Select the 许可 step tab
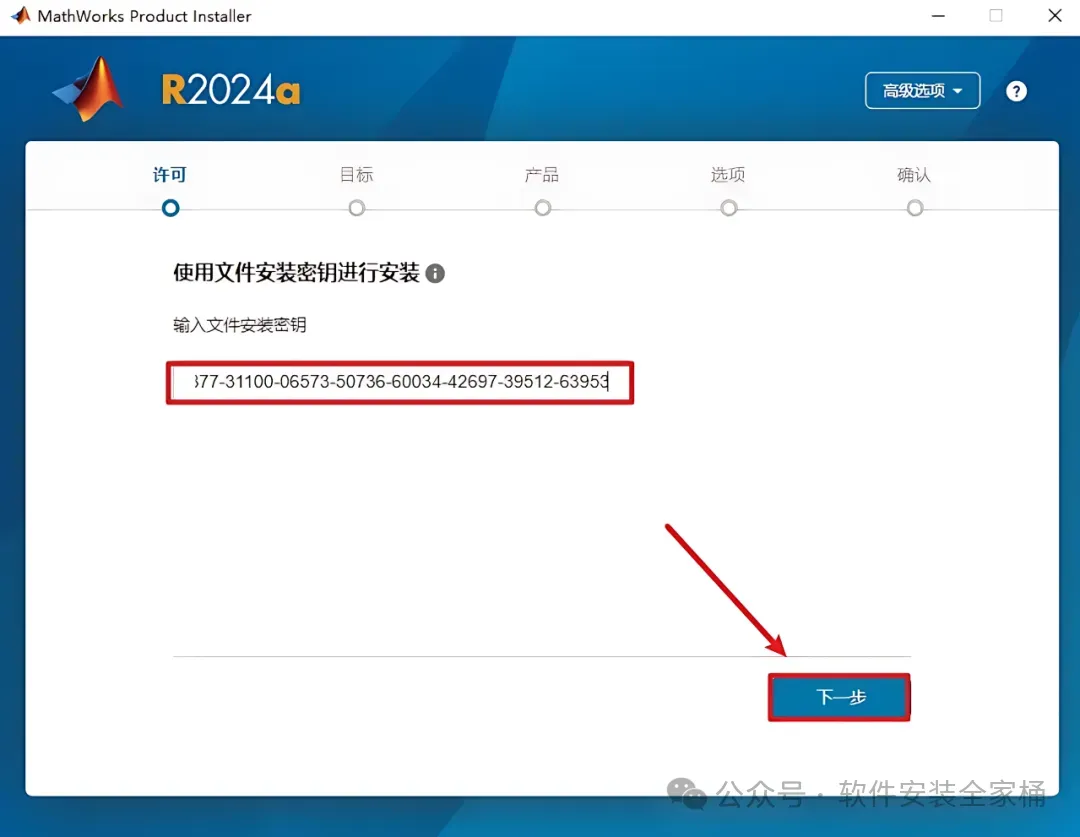1080x837 pixels. 170,175
